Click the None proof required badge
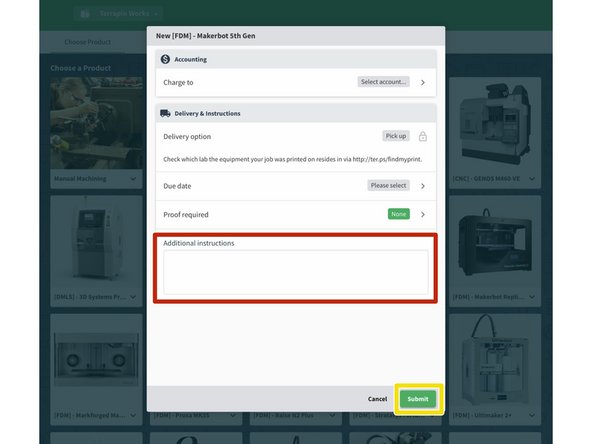The height and width of the screenshot is (444, 592). (398, 214)
